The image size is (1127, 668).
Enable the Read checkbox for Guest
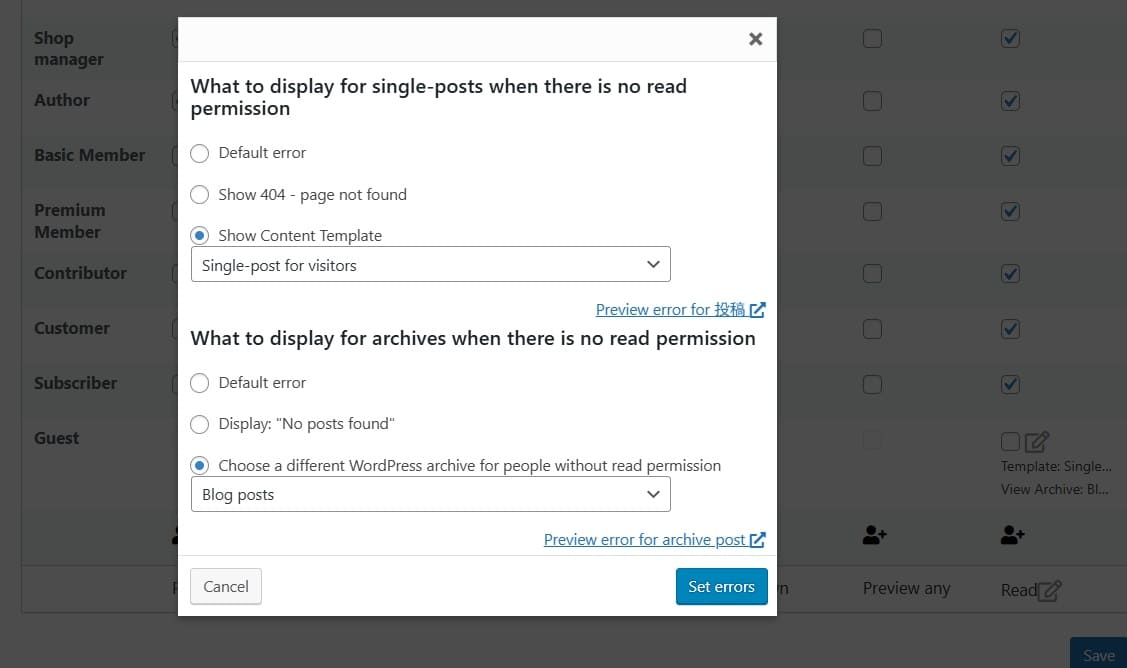pos(1010,441)
